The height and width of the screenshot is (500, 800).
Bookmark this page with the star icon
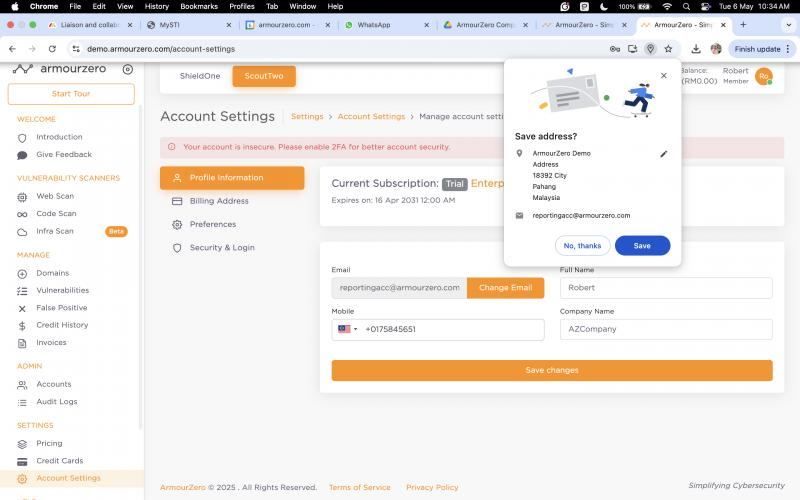click(x=668, y=48)
